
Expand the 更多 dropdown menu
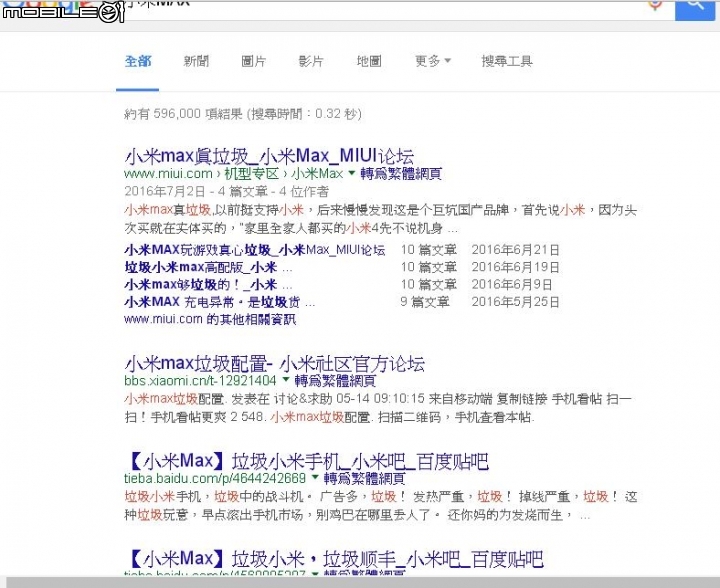433,61
